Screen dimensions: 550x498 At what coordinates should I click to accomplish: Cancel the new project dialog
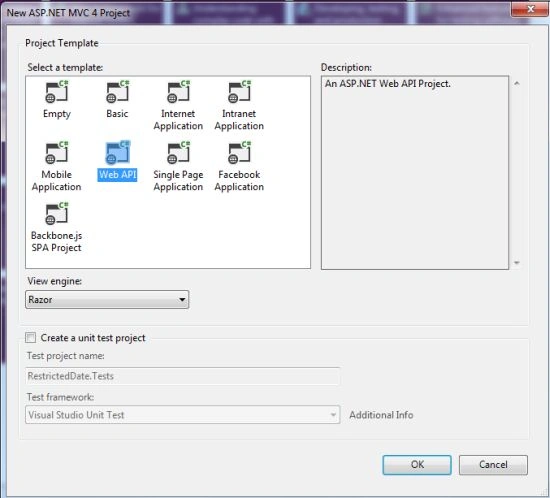pos(493,465)
